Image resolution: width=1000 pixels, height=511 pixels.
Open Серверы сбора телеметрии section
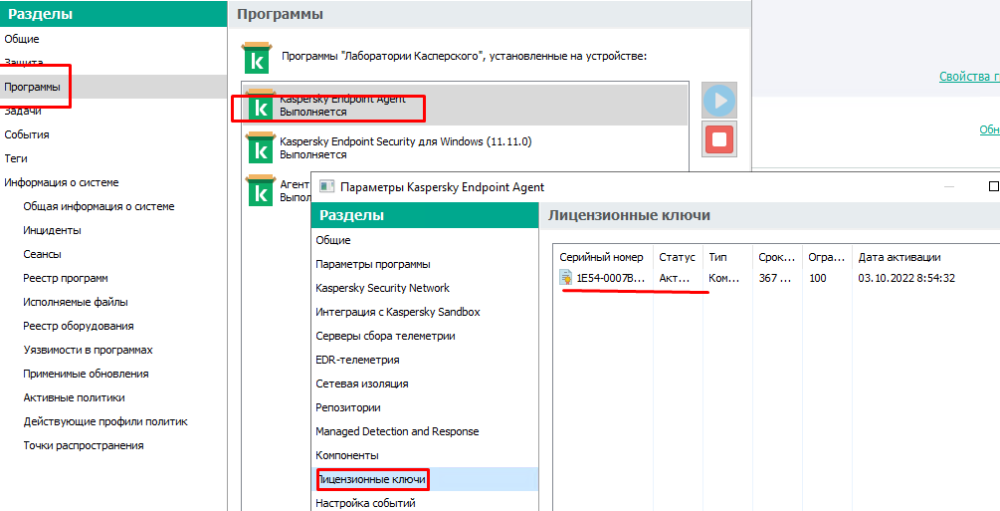[385, 336]
